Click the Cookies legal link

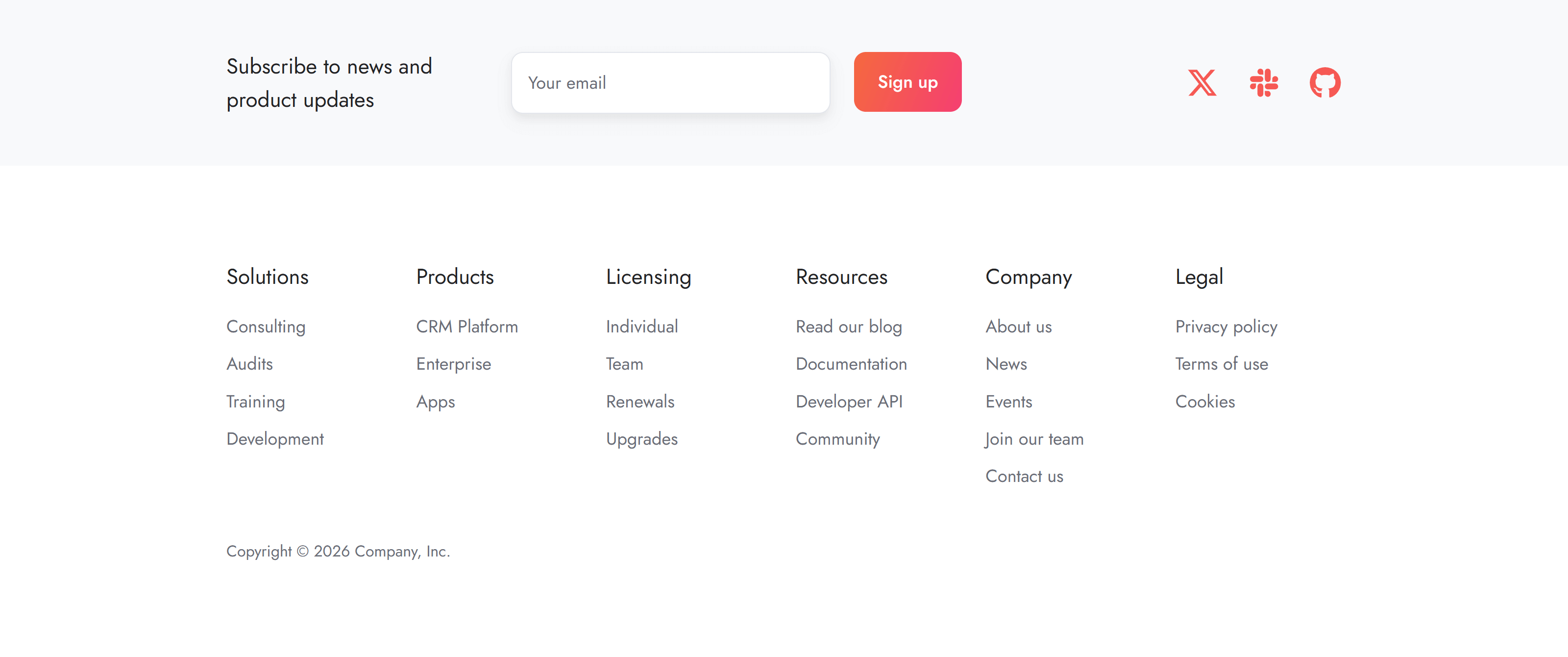(1205, 402)
